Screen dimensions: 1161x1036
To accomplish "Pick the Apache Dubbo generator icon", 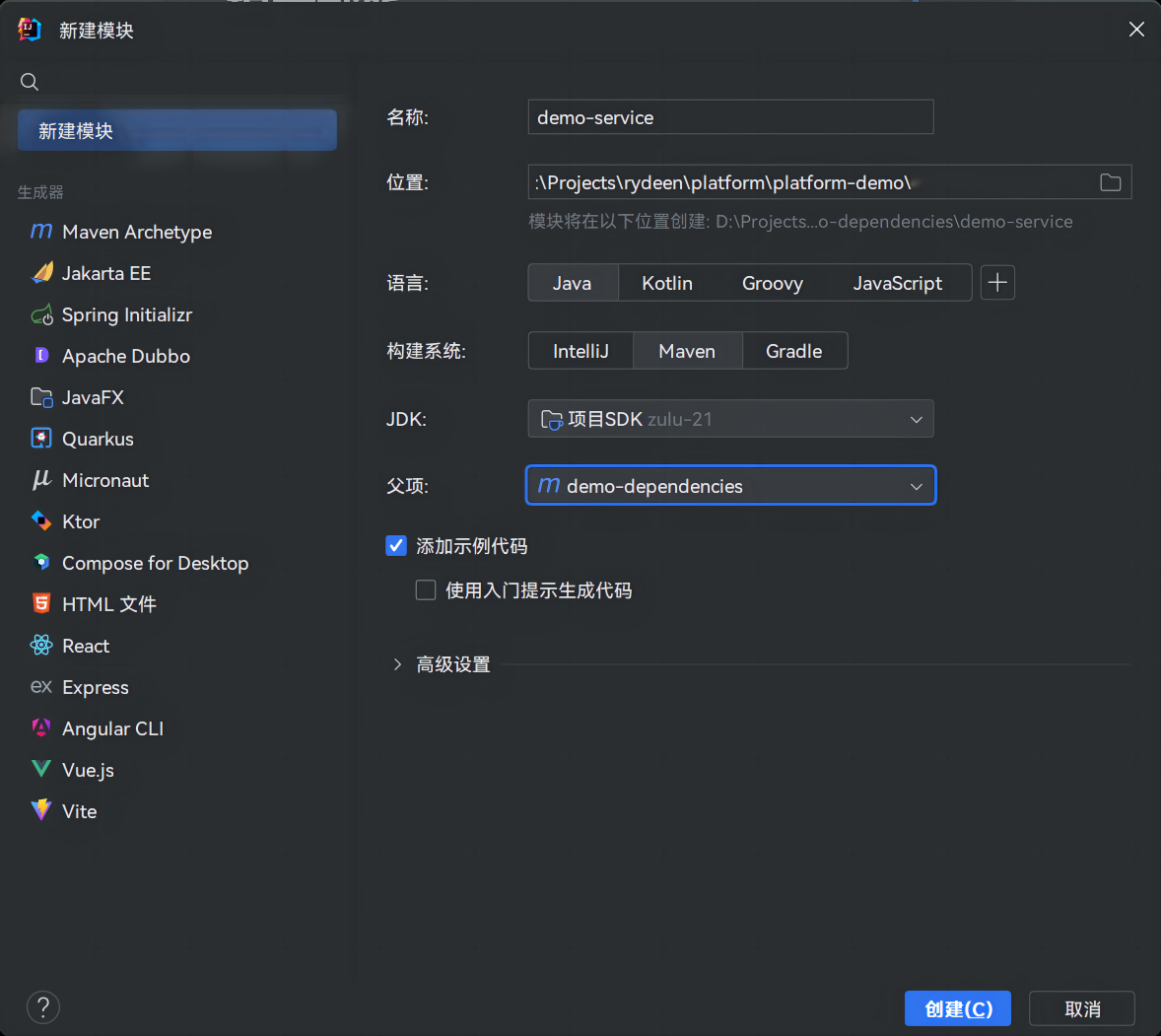I will pos(41,356).
